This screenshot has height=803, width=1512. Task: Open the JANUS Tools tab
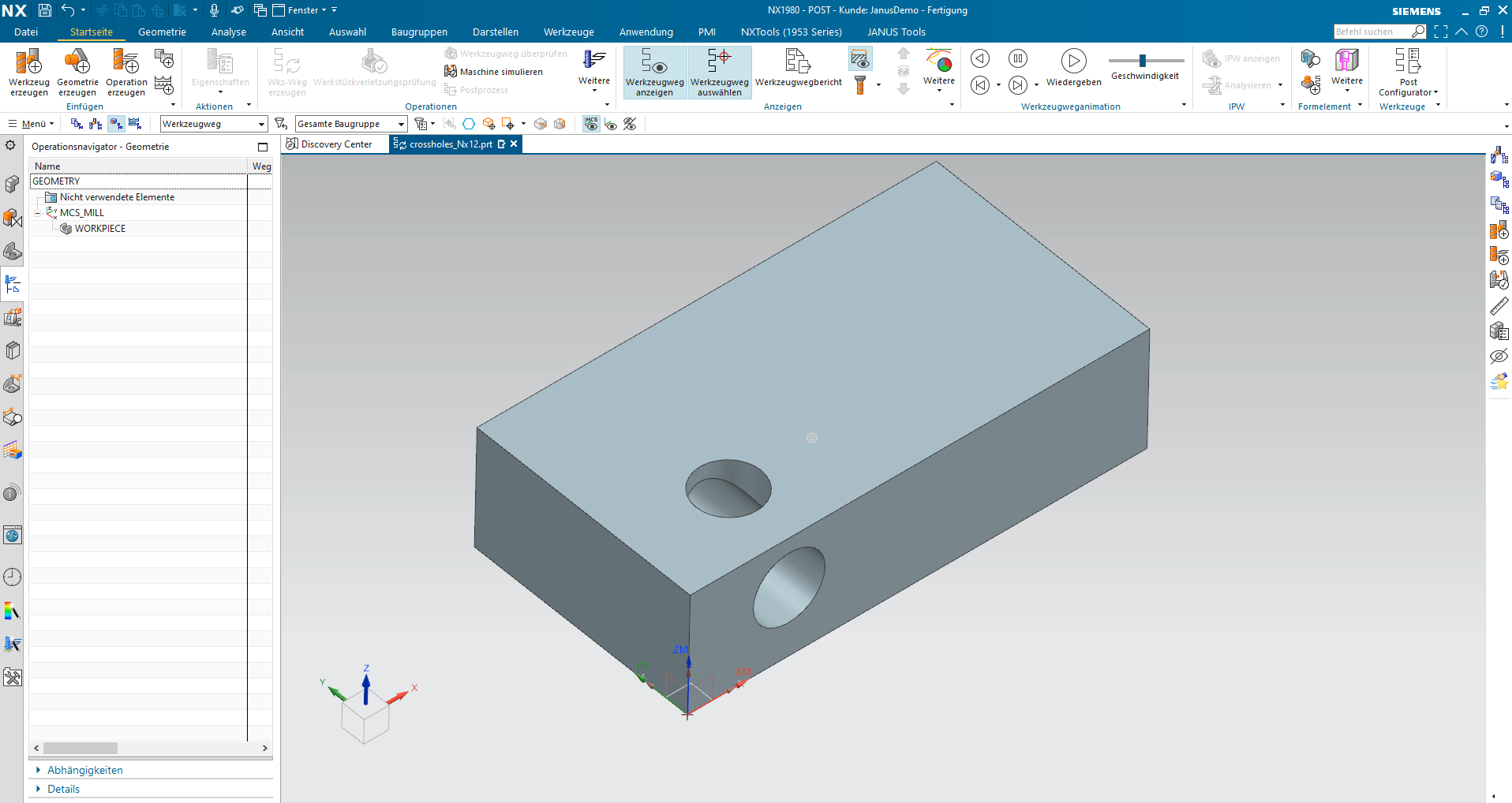tap(896, 32)
